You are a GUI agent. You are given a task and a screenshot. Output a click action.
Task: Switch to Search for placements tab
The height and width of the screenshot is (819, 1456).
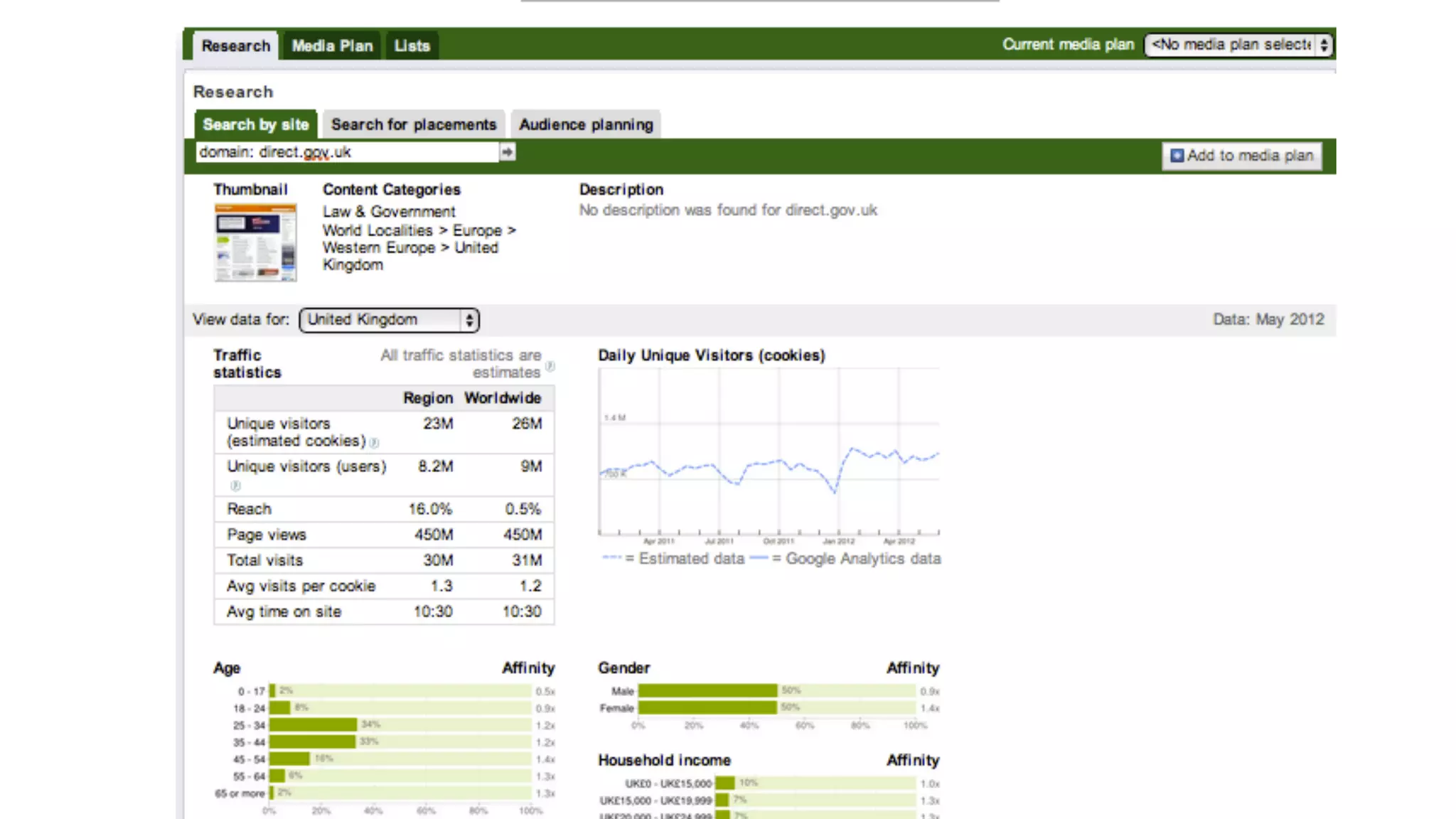point(413,124)
